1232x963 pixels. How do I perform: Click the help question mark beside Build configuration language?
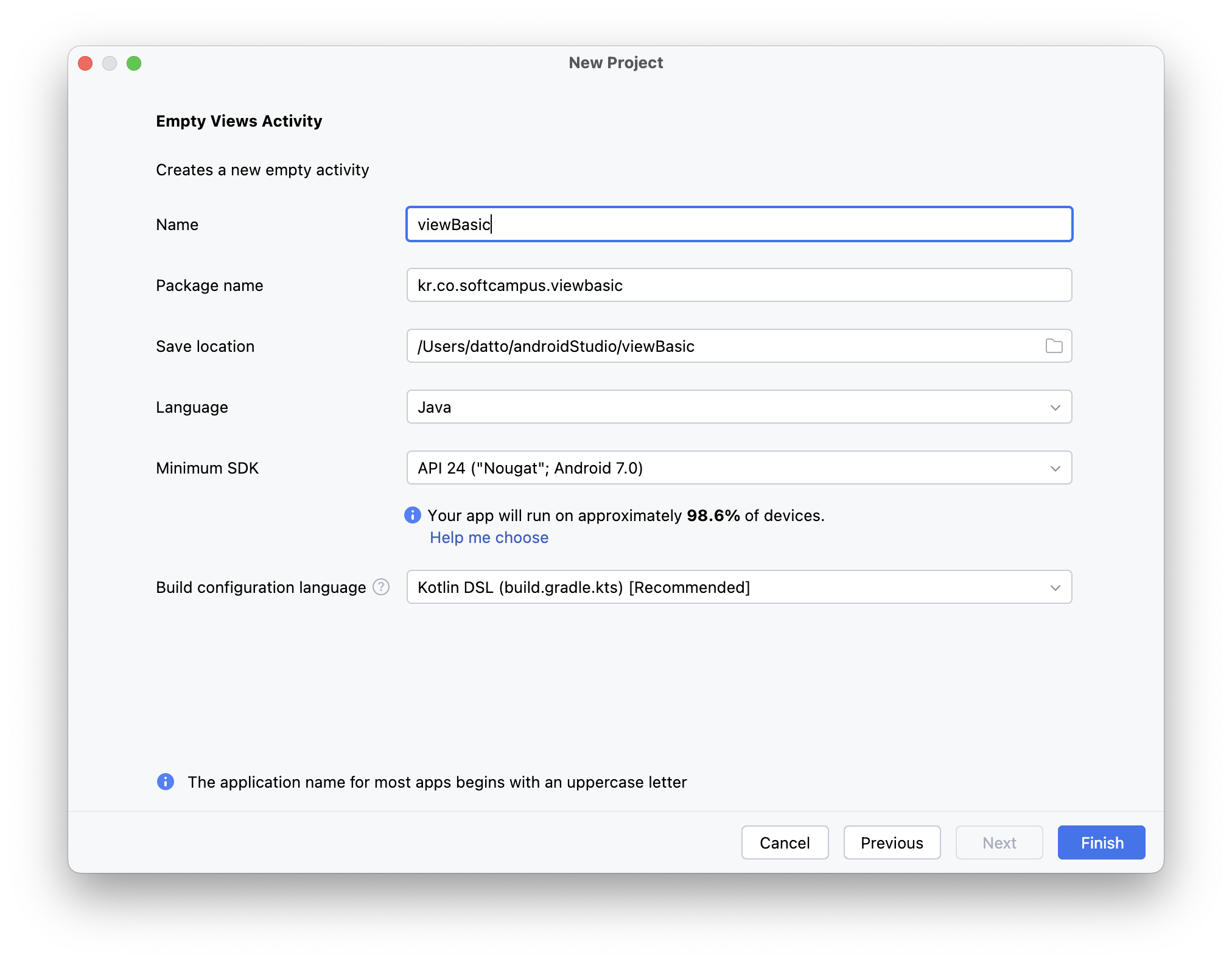[381, 587]
